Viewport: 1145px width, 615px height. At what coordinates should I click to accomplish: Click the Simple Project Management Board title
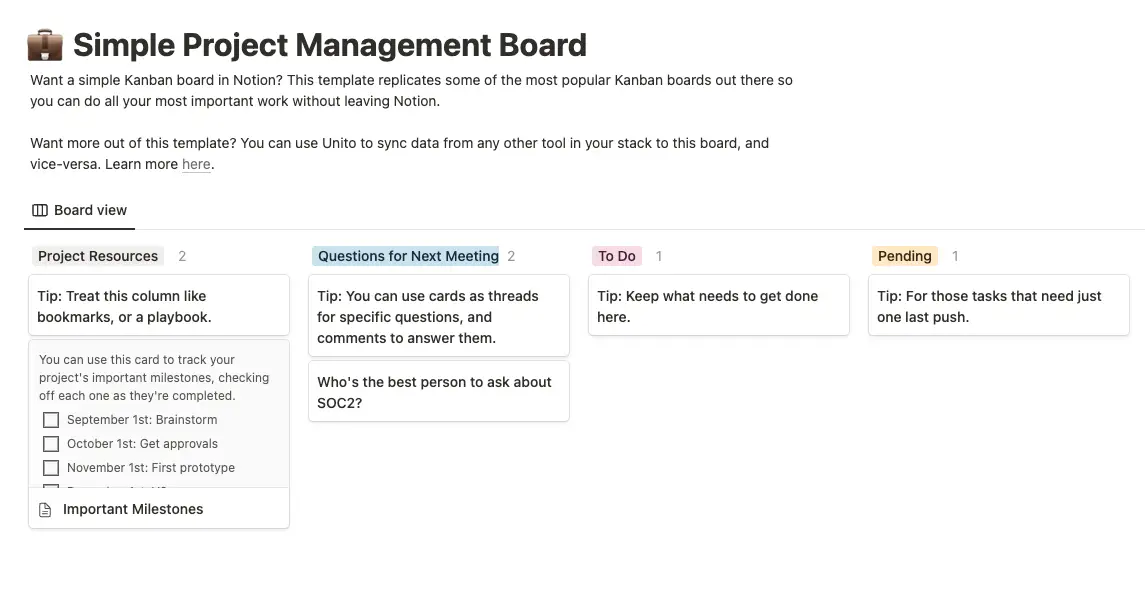[x=330, y=45]
